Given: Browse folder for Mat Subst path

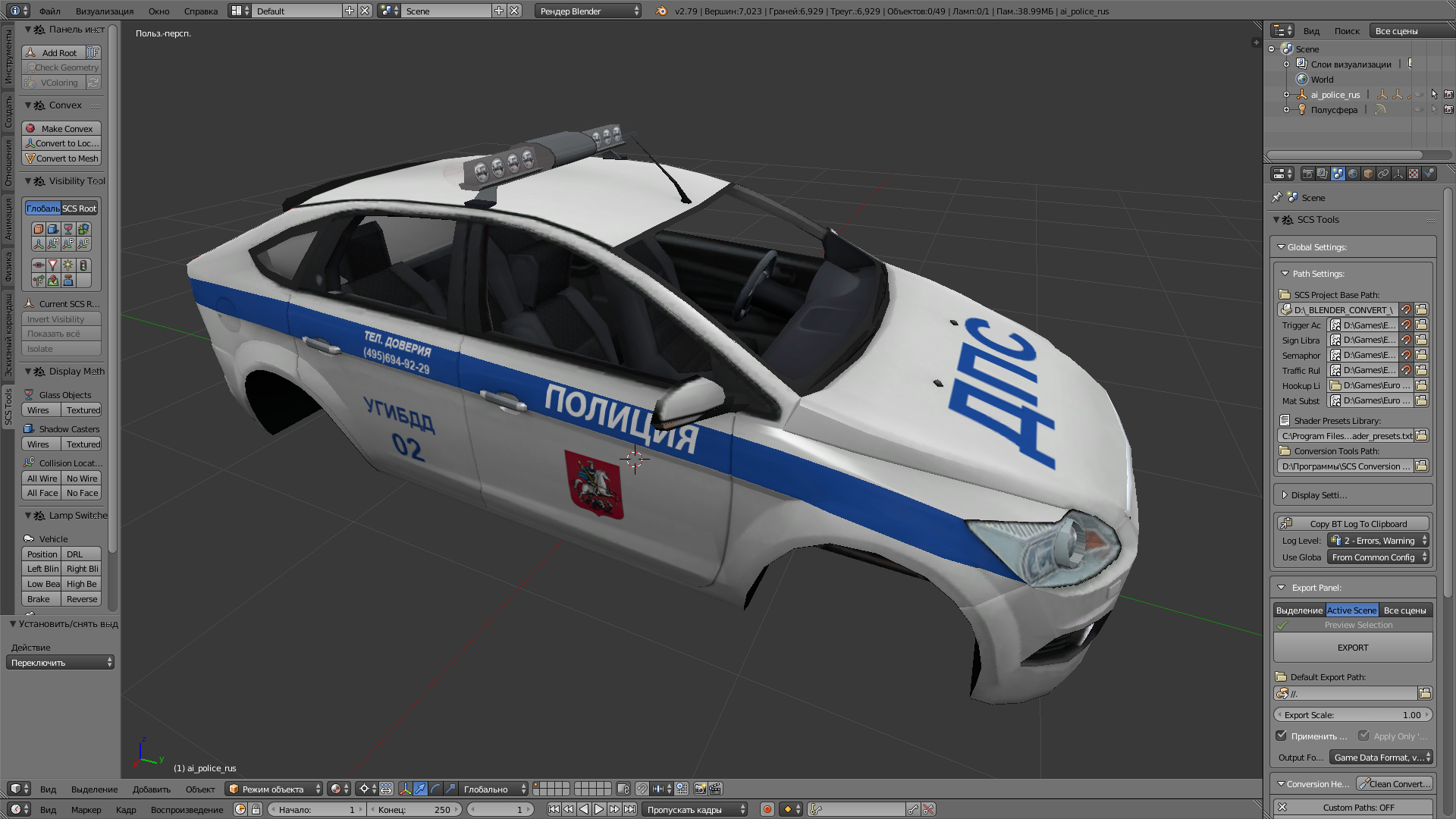Looking at the screenshot, I should tap(1421, 400).
